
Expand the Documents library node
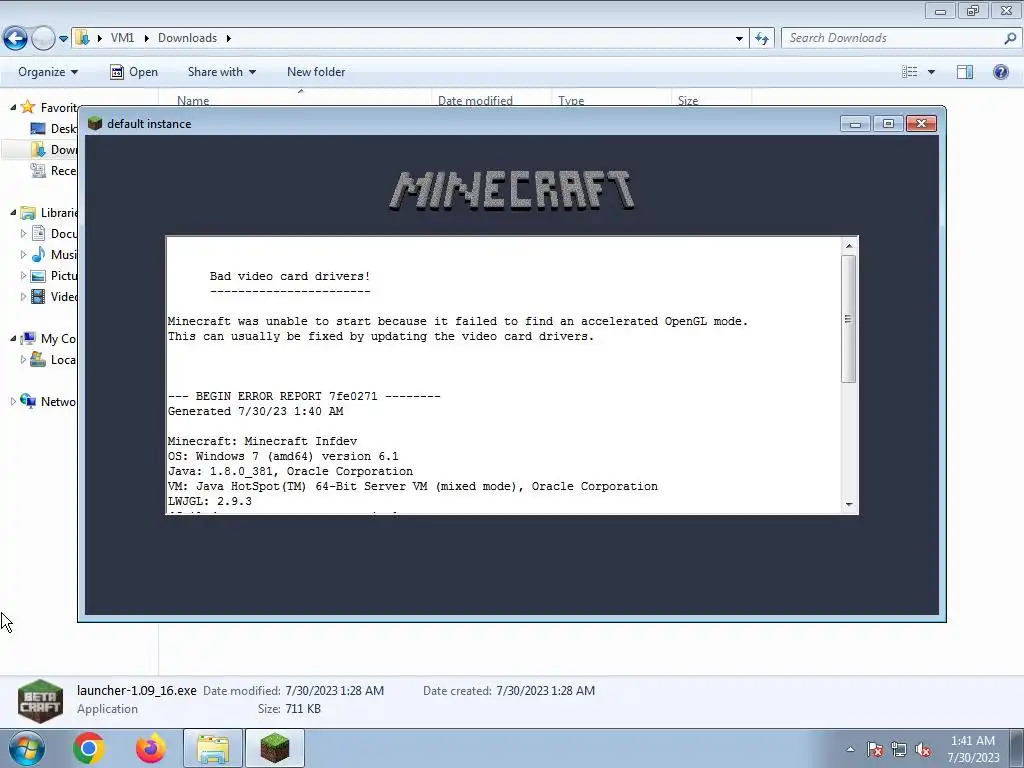(24, 233)
